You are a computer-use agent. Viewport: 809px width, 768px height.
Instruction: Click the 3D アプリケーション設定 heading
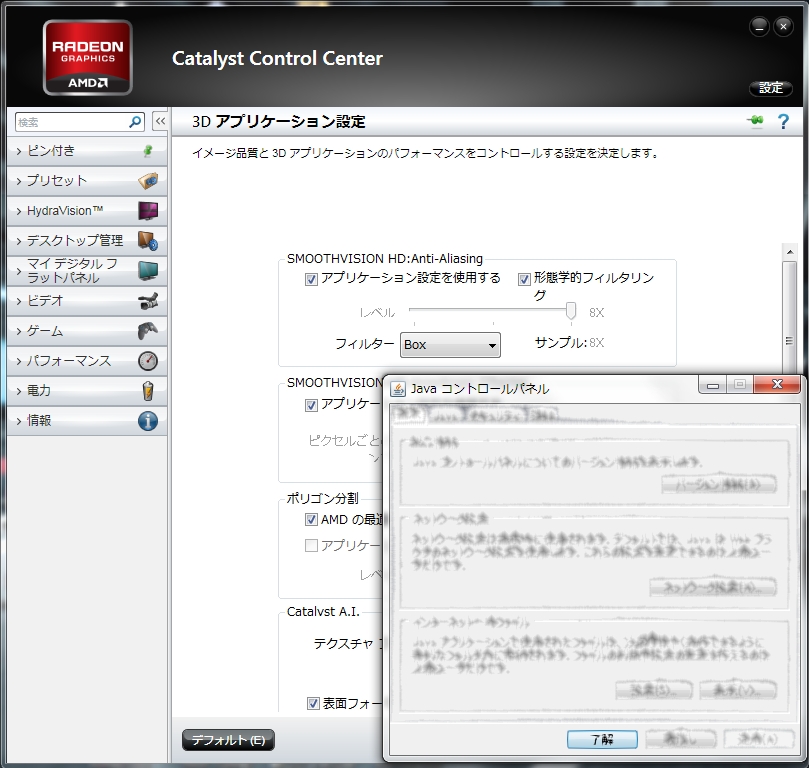click(x=279, y=122)
